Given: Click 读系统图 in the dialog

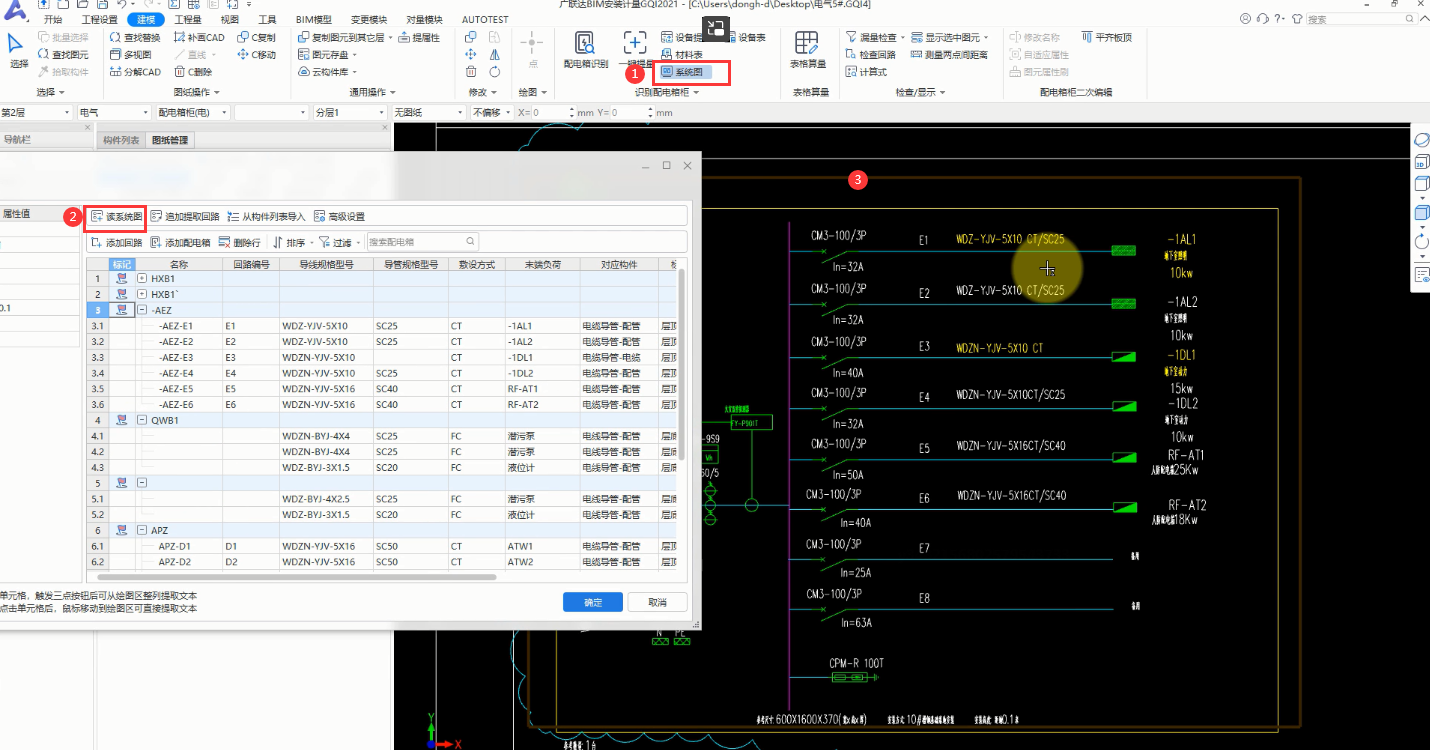Looking at the screenshot, I should point(116,216).
